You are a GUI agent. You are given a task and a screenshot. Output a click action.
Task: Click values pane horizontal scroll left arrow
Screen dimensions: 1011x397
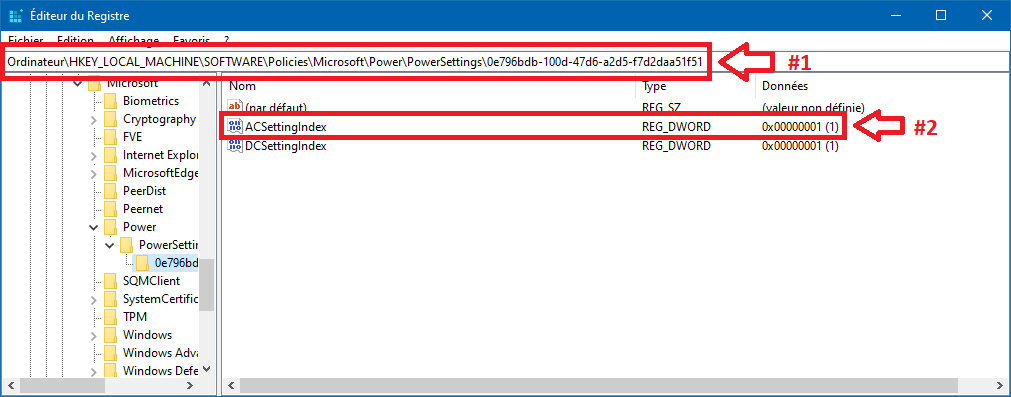pyautogui.click(x=230, y=385)
